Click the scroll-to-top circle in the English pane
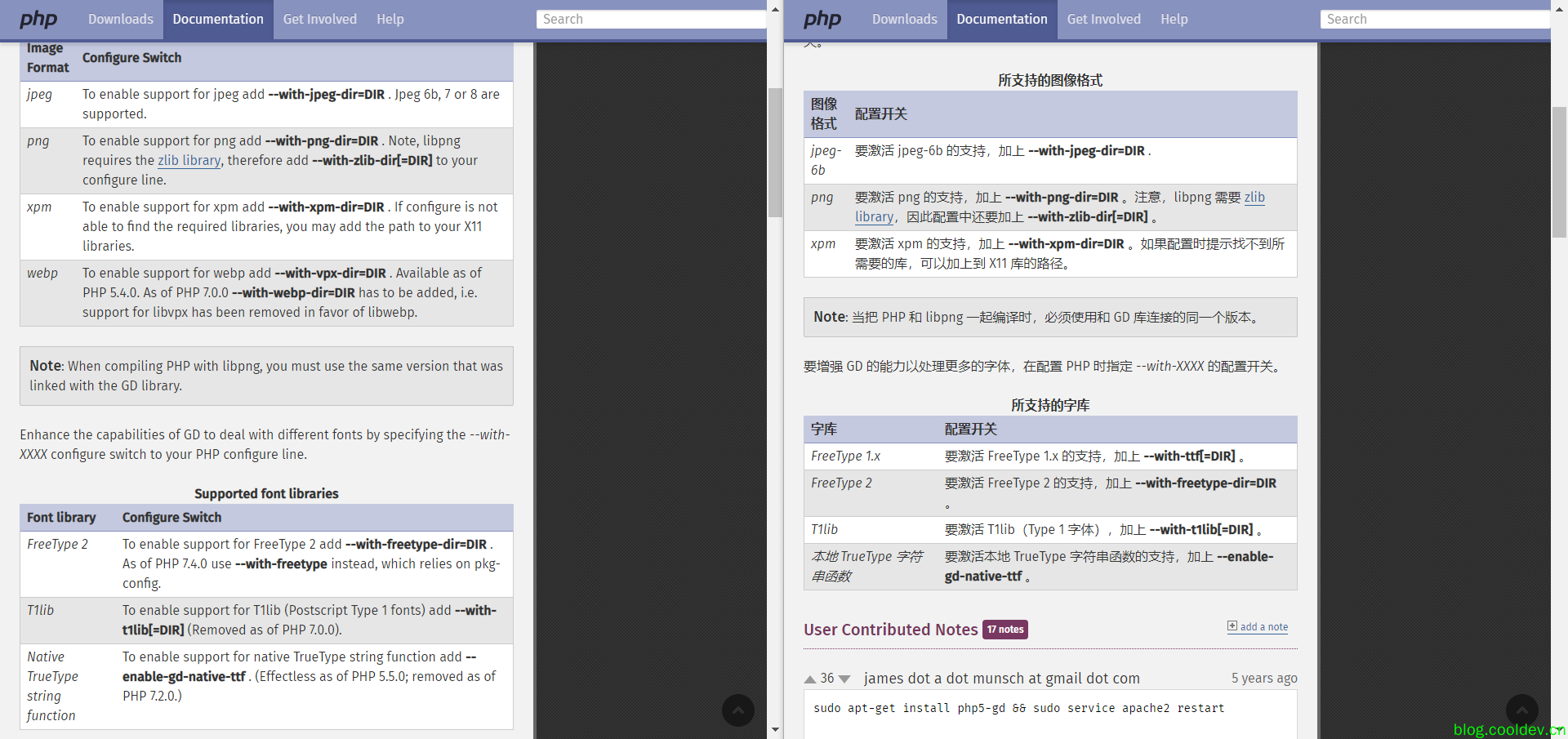Image resolution: width=1568 pixels, height=739 pixels. click(x=737, y=710)
